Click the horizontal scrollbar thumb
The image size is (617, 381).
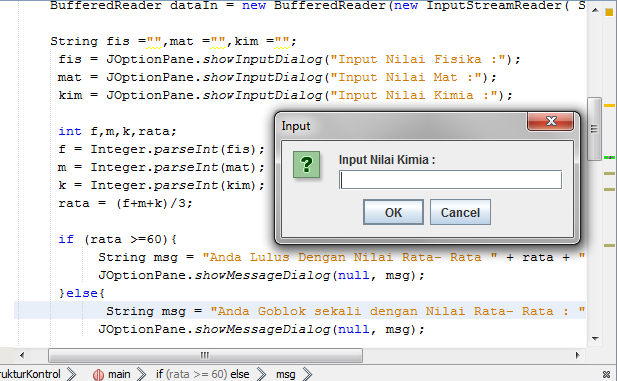tap(205, 355)
